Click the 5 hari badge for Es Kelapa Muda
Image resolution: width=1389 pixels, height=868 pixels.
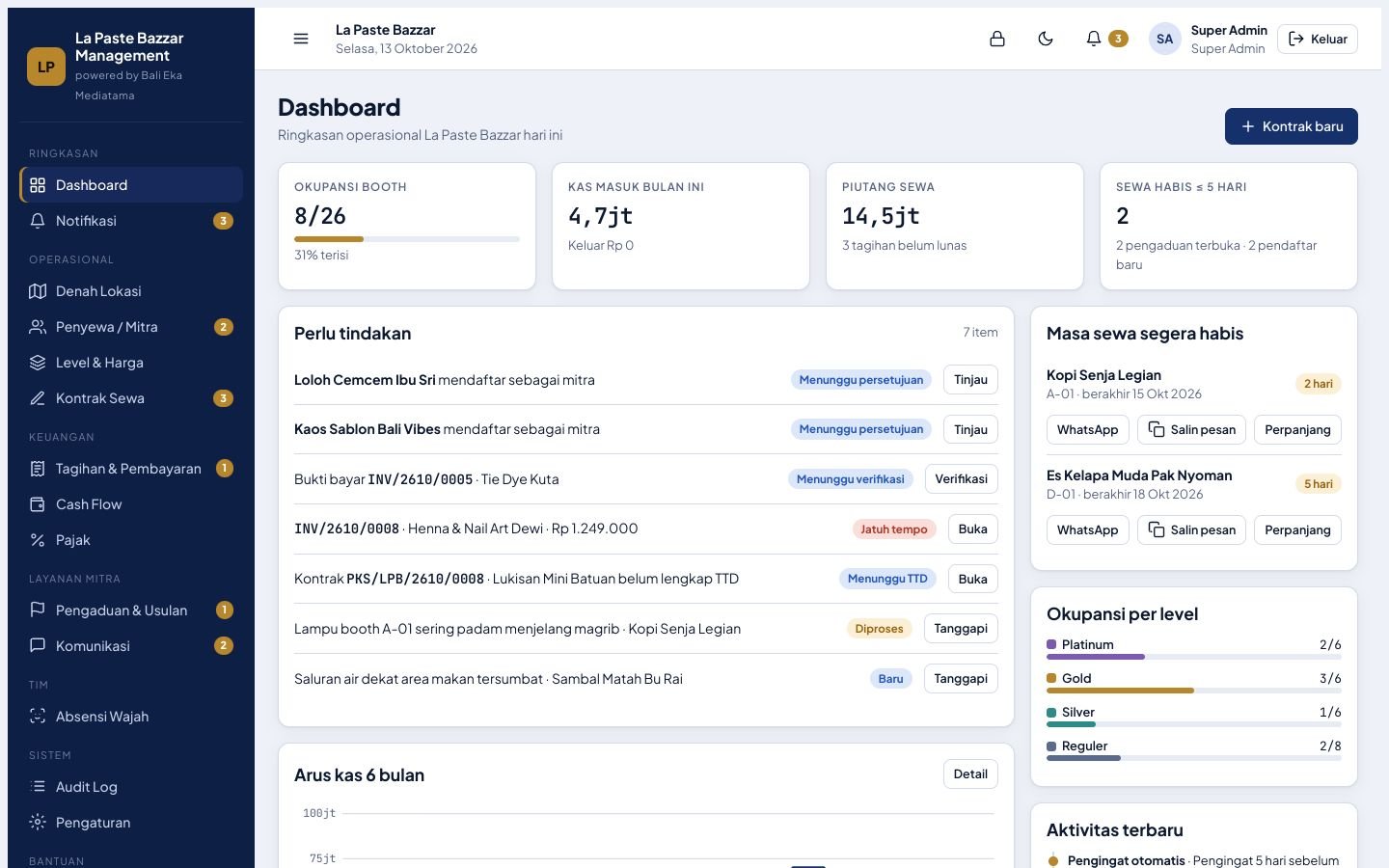pos(1319,484)
